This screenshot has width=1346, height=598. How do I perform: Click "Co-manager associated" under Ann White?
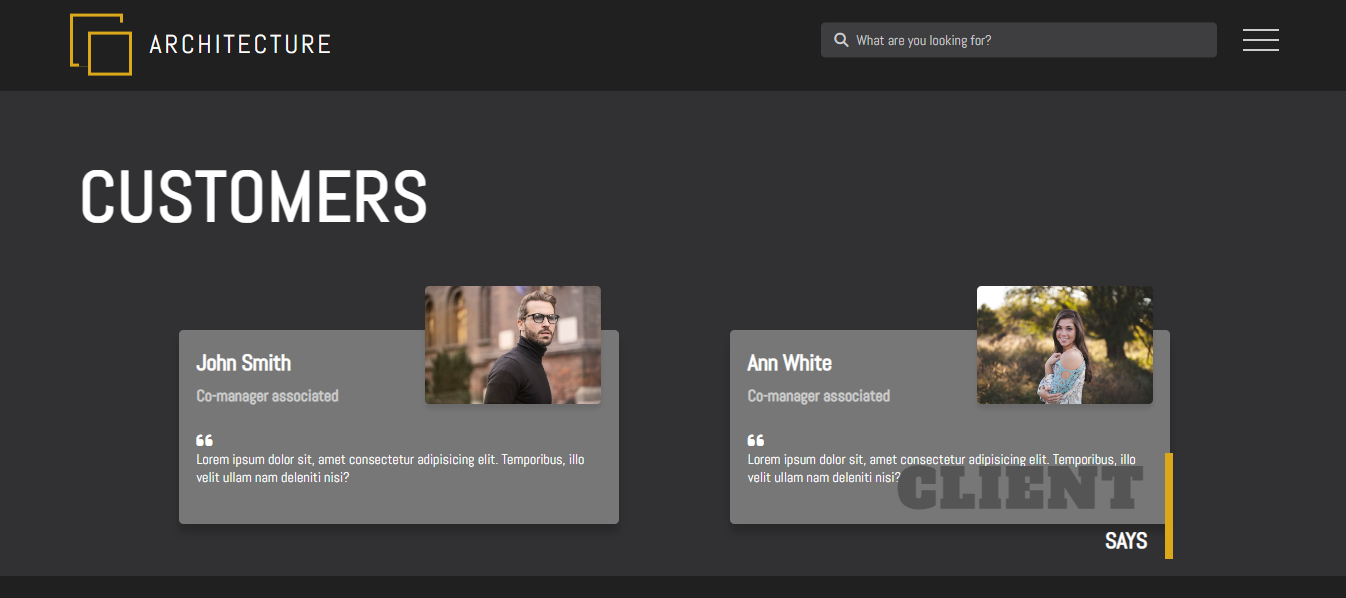(818, 396)
